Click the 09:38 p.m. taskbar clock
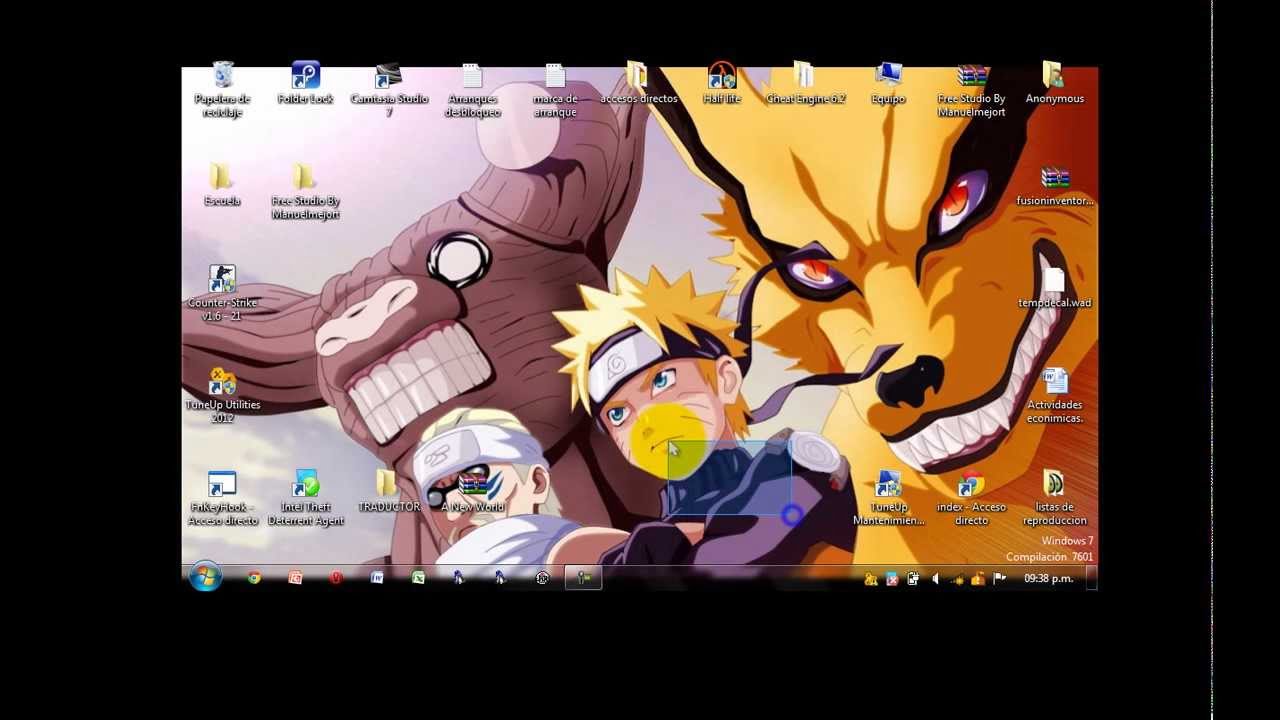Viewport: 1280px width, 720px height. click(1048, 578)
